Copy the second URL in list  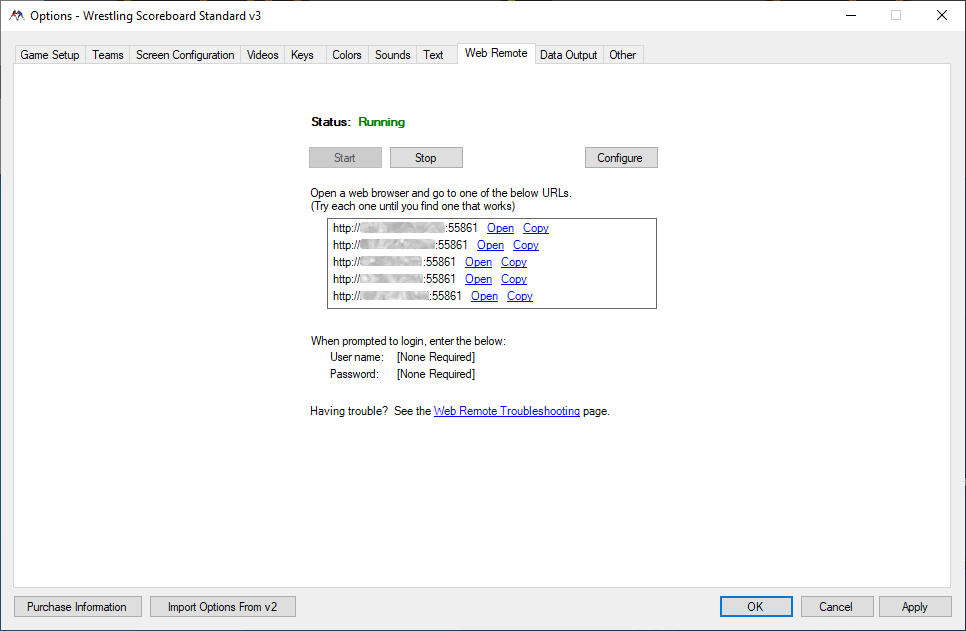click(x=526, y=245)
